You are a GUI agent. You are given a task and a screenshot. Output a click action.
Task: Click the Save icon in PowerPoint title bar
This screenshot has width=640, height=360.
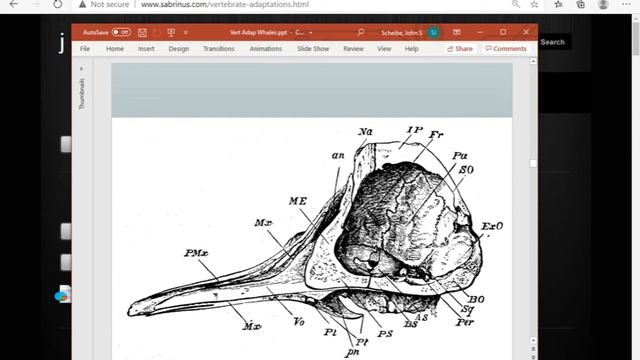coord(142,32)
